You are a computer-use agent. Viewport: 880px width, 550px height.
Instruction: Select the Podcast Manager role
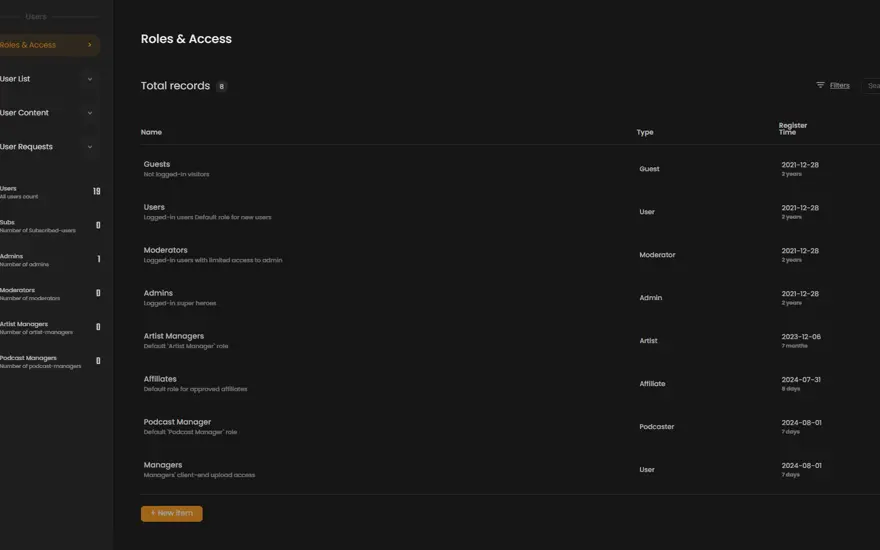pyautogui.click(x=510, y=427)
